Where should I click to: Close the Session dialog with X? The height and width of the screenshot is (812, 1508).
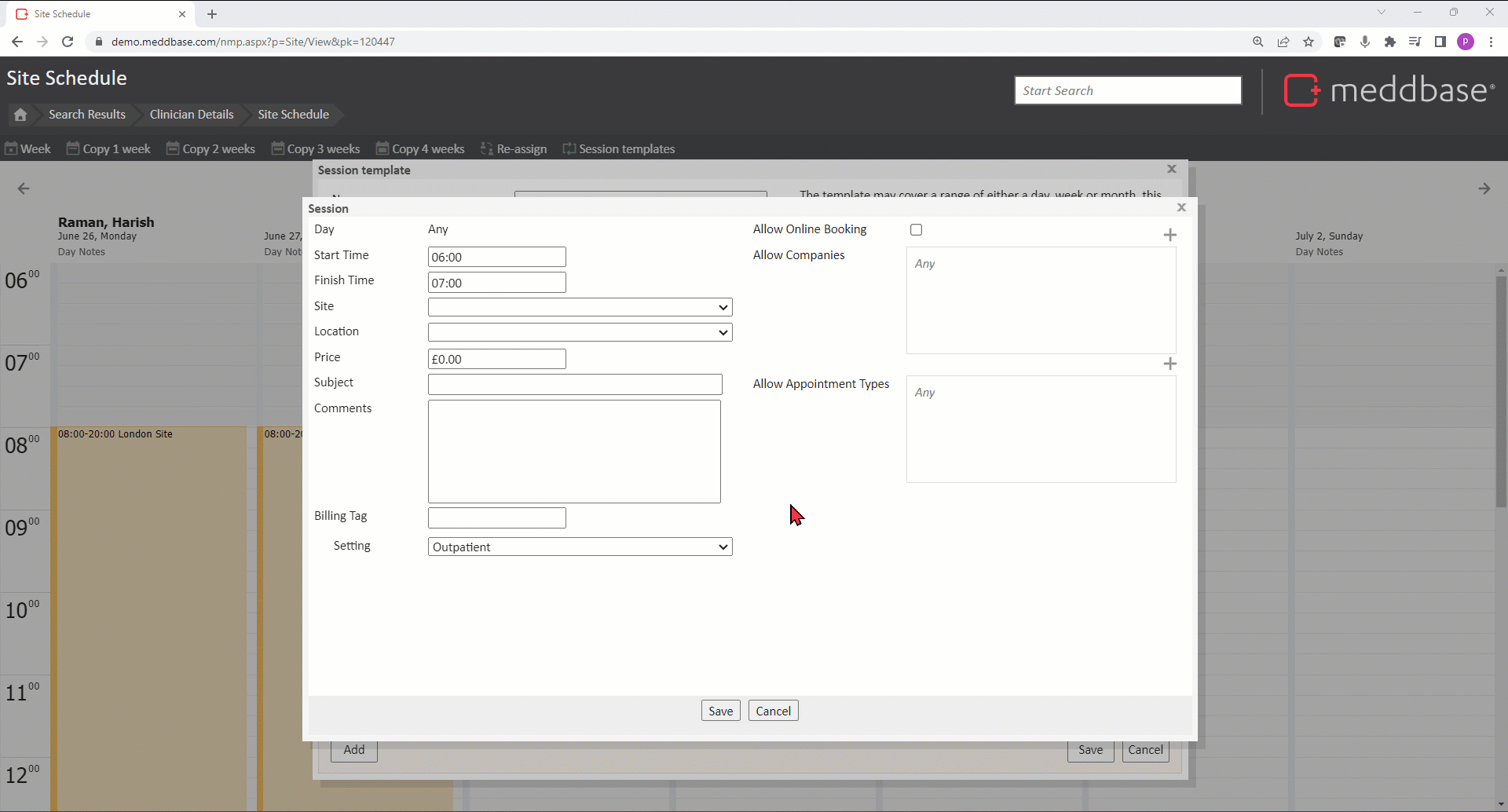[x=1181, y=207]
